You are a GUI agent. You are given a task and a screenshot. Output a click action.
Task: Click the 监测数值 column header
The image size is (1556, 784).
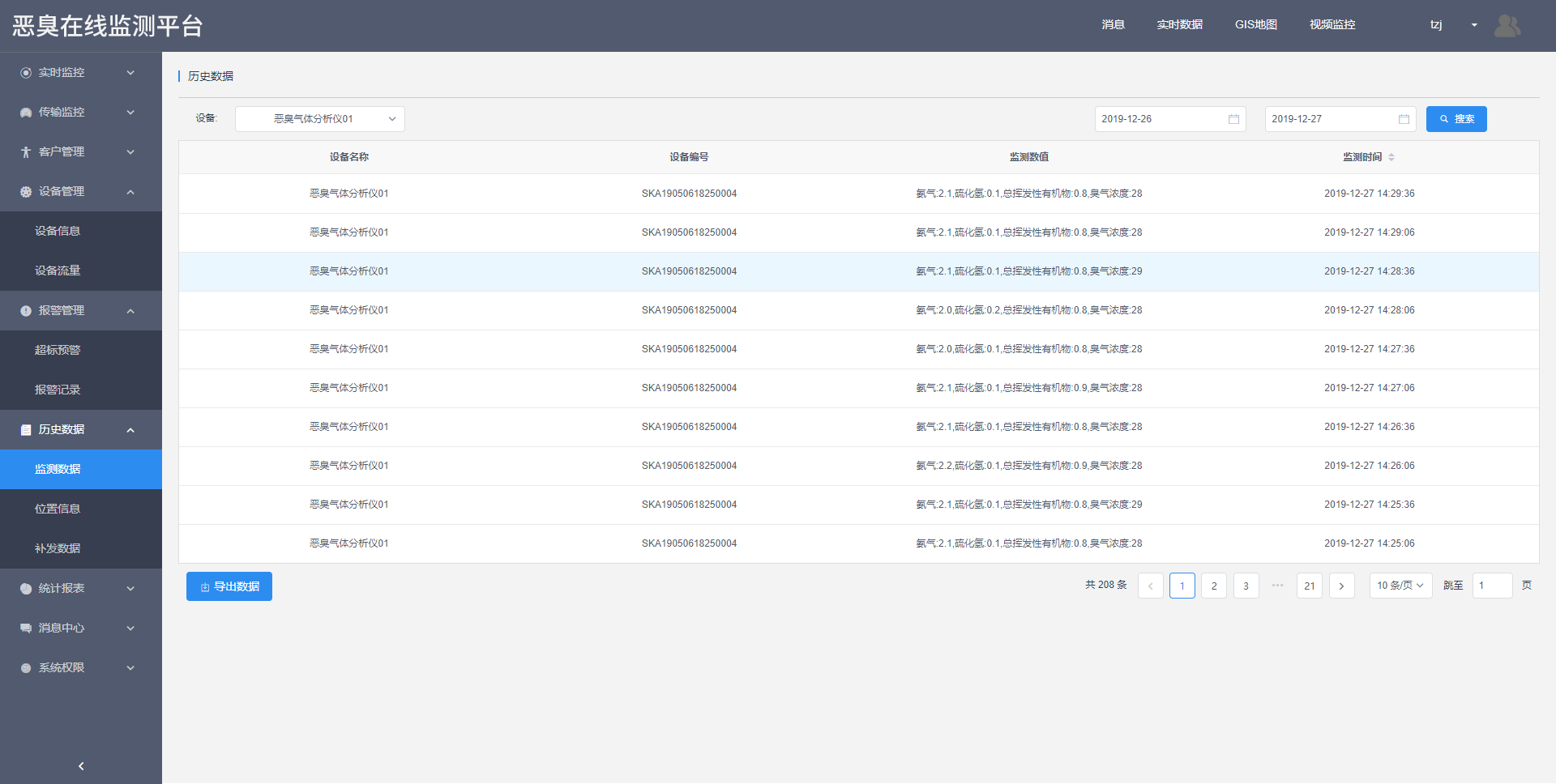coord(1029,157)
